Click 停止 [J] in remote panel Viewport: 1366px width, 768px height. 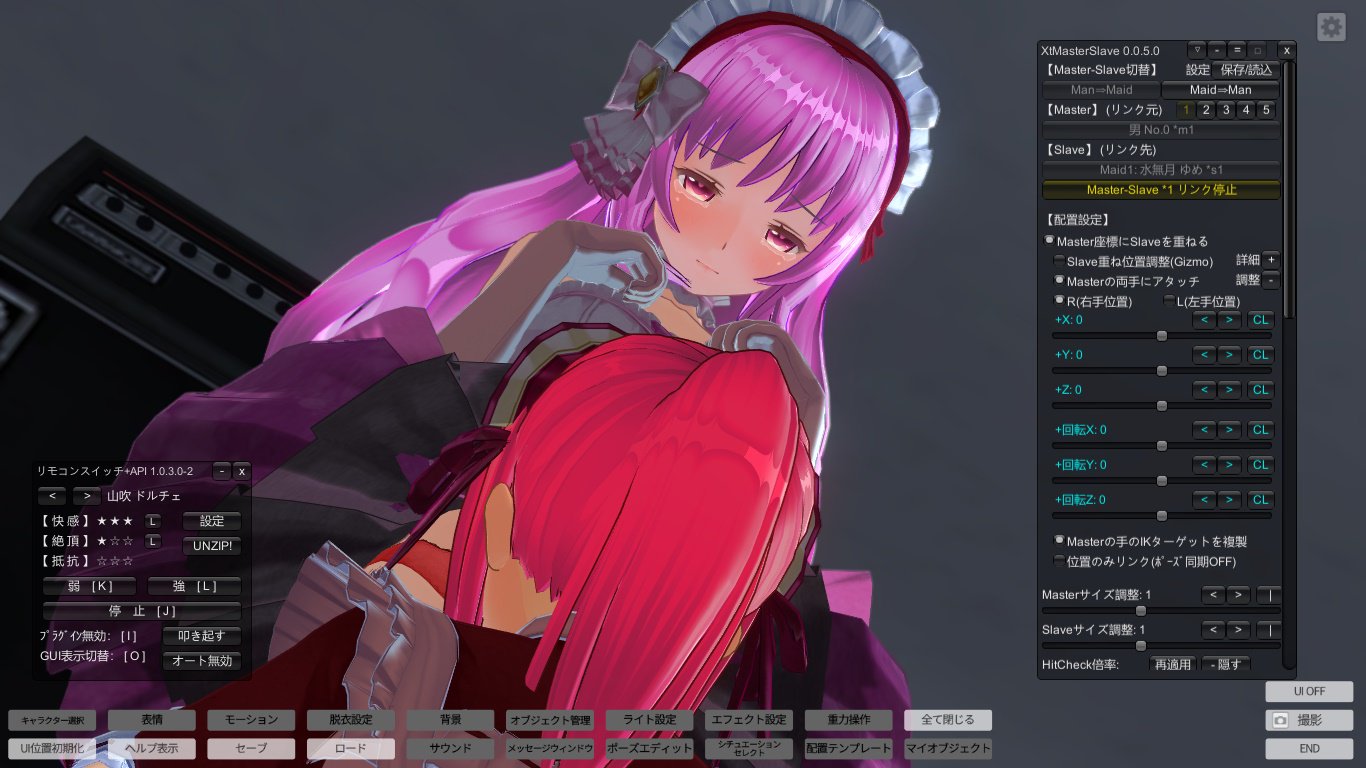tap(142, 610)
